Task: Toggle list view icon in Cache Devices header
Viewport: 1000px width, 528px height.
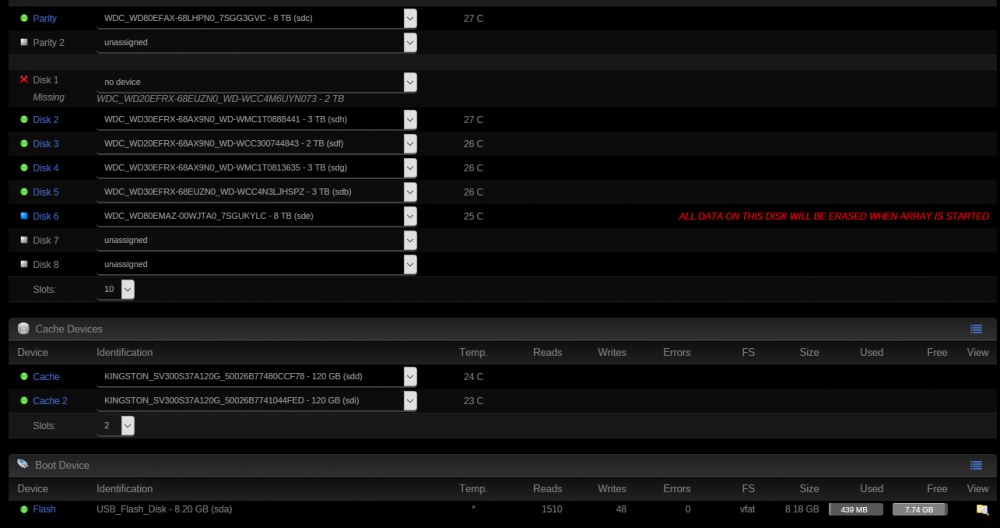Action: 976,329
